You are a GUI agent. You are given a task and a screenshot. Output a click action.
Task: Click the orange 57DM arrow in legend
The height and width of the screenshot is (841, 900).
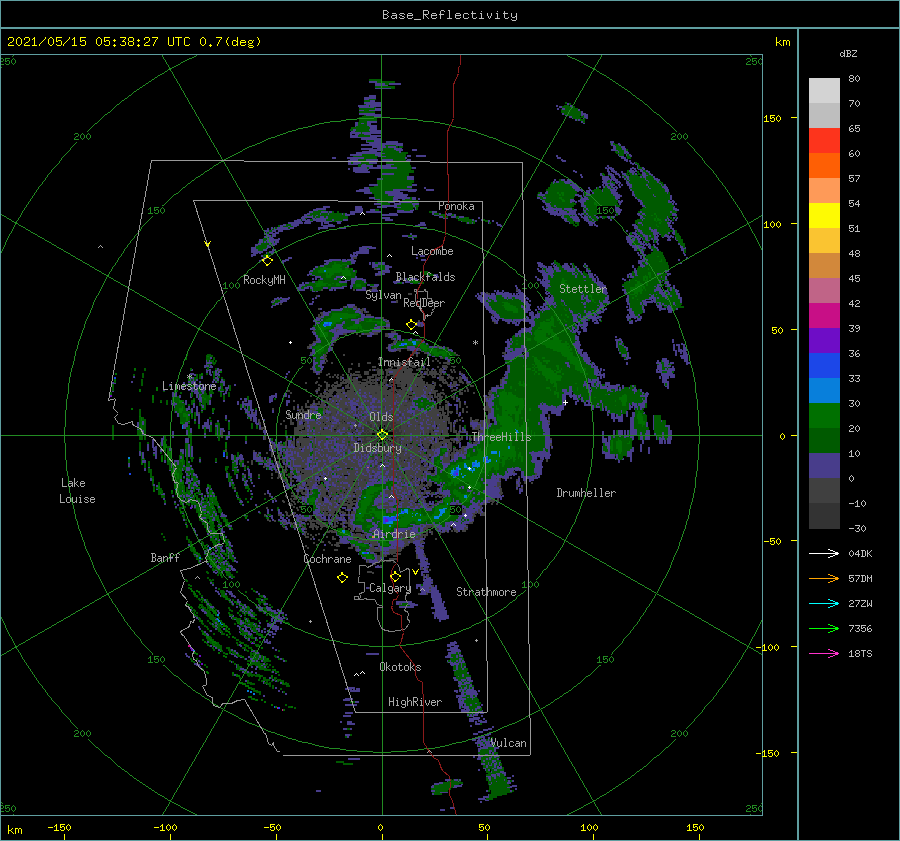(x=824, y=579)
